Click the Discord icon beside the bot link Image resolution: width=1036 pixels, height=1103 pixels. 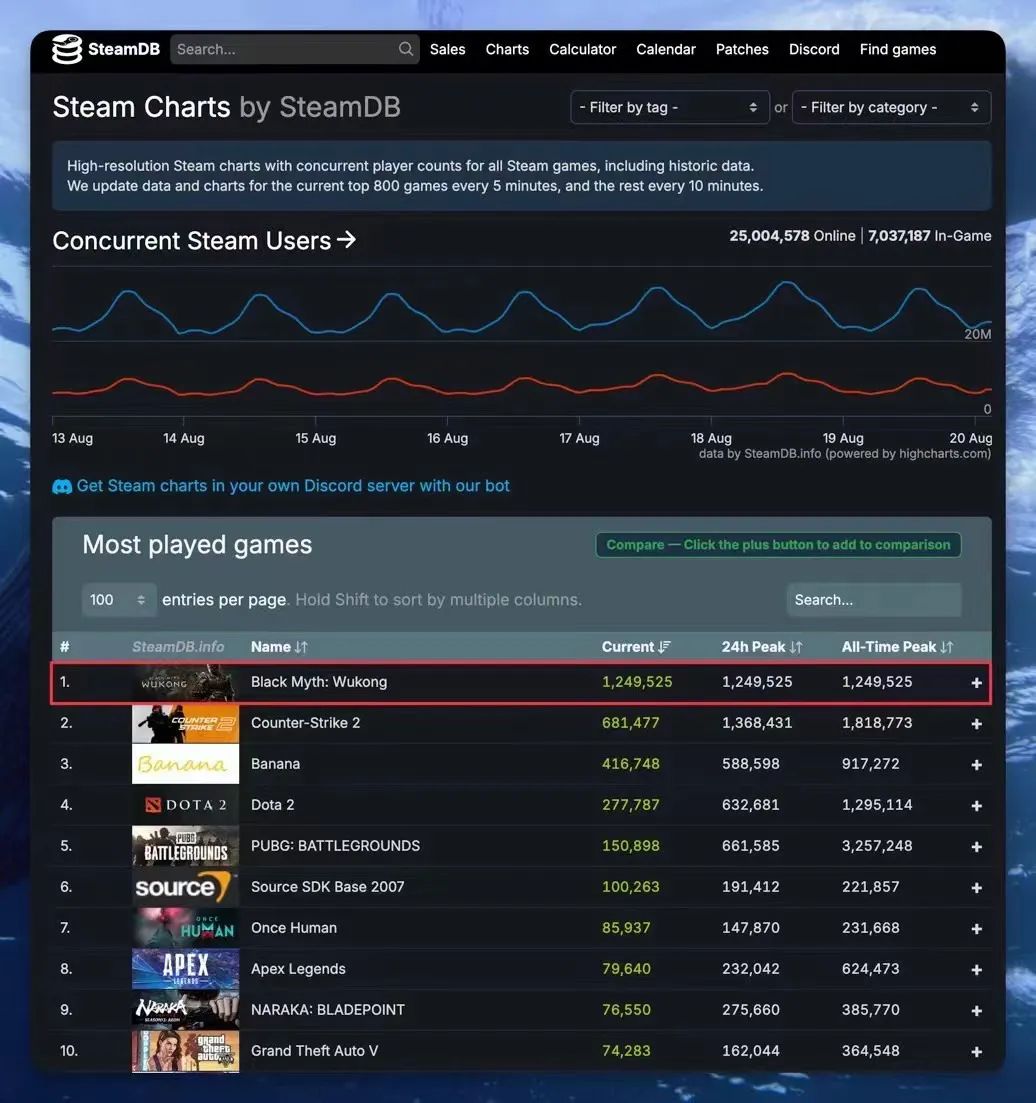[62, 486]
